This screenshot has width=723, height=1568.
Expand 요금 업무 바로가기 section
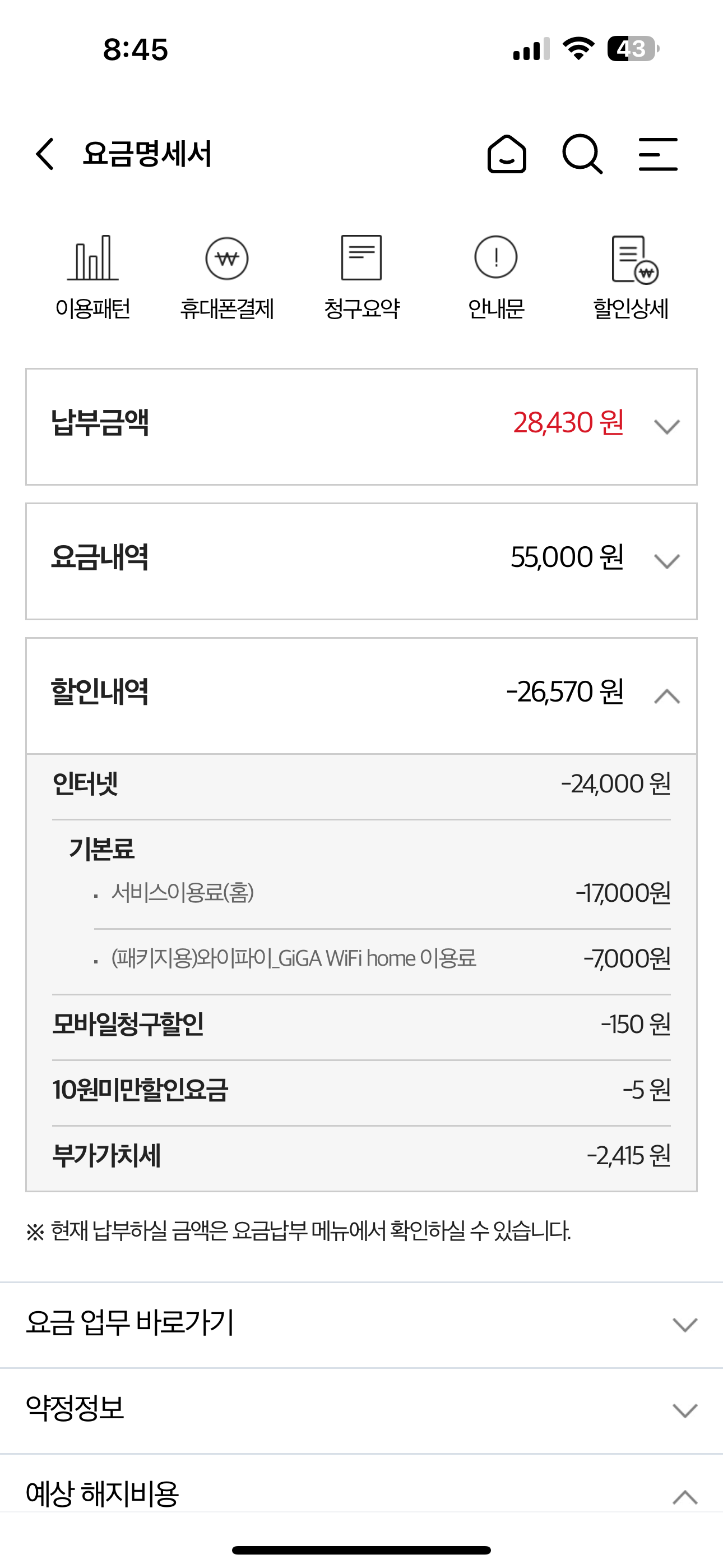[x=685, y=1325]
